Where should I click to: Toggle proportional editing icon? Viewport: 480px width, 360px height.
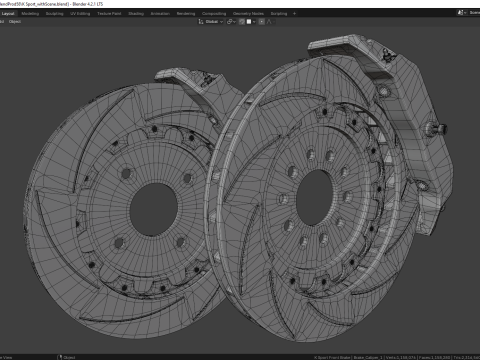[262, 22]
